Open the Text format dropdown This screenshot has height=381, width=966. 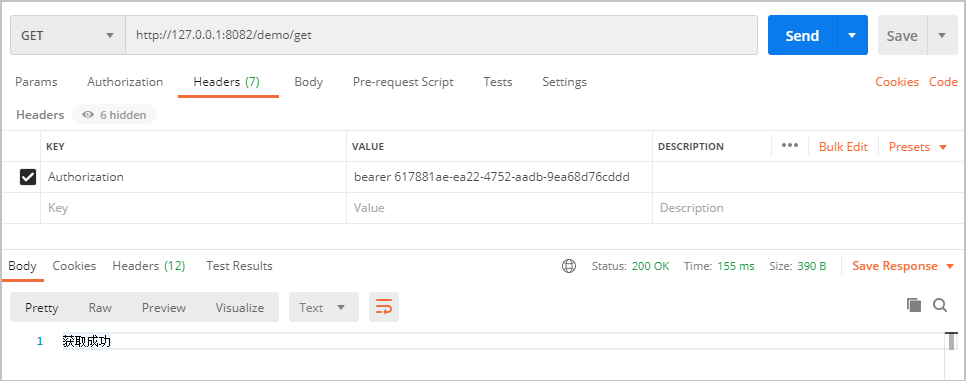323,307
